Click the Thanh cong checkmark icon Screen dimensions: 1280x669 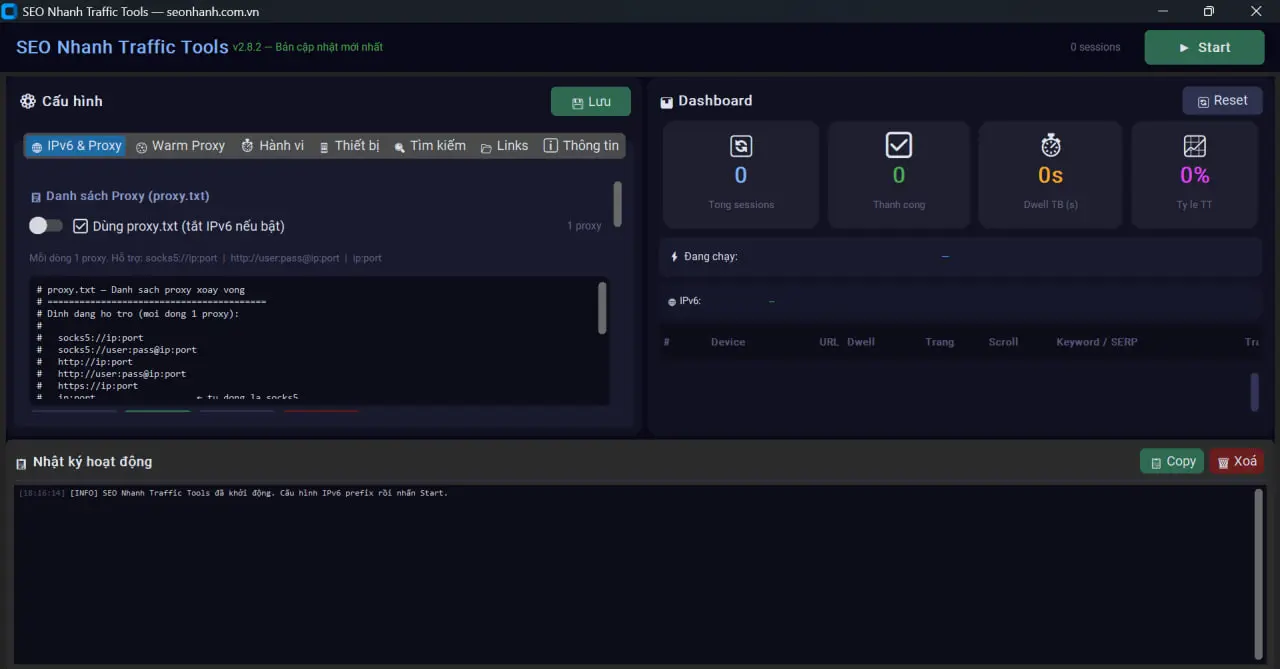point(899,145)
